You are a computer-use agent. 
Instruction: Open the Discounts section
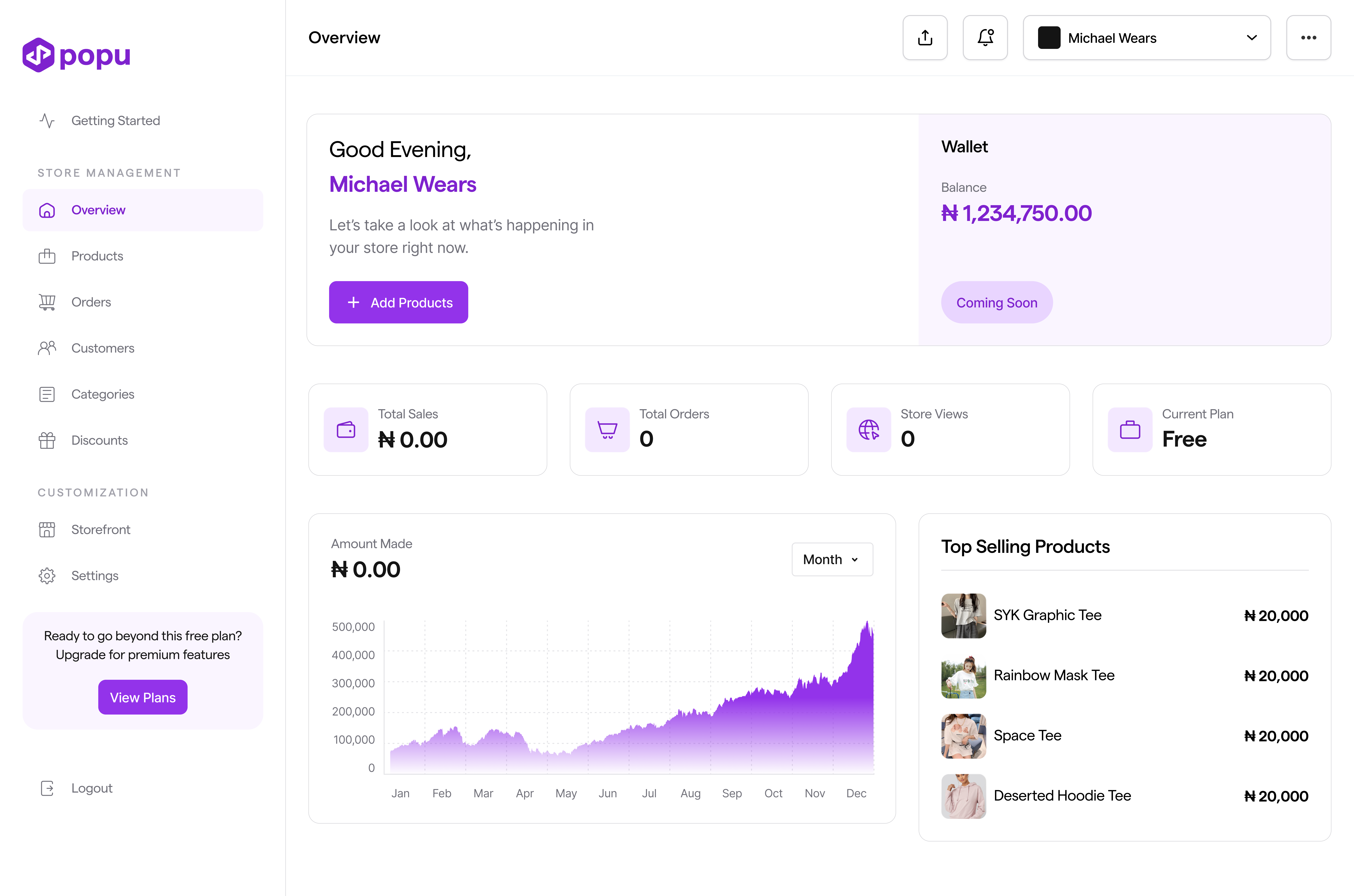143,441
